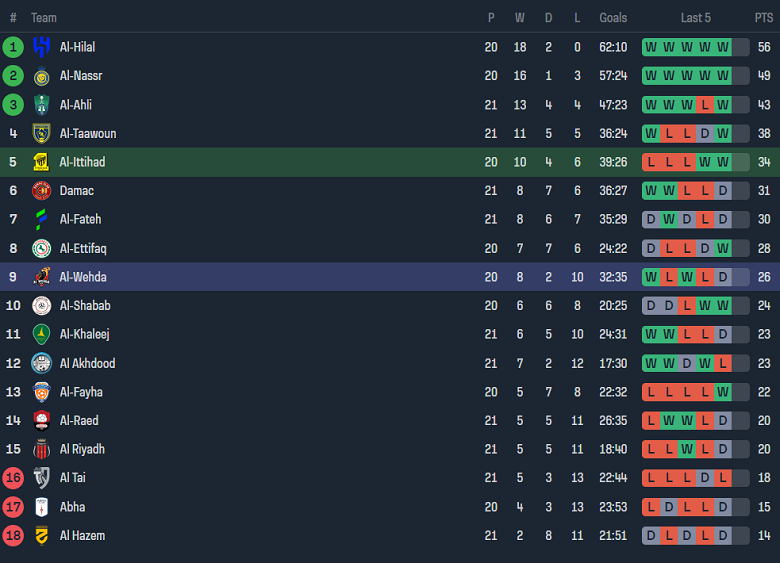The image size is (780, 563).
Task: Click the Al-Nassr club crest icon
Action: (41, 76)
